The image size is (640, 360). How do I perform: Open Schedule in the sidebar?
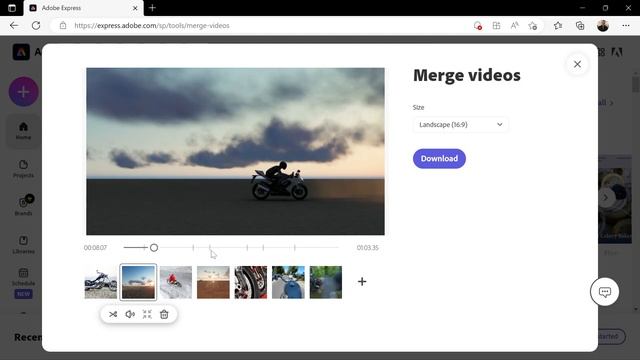(23, 277)
